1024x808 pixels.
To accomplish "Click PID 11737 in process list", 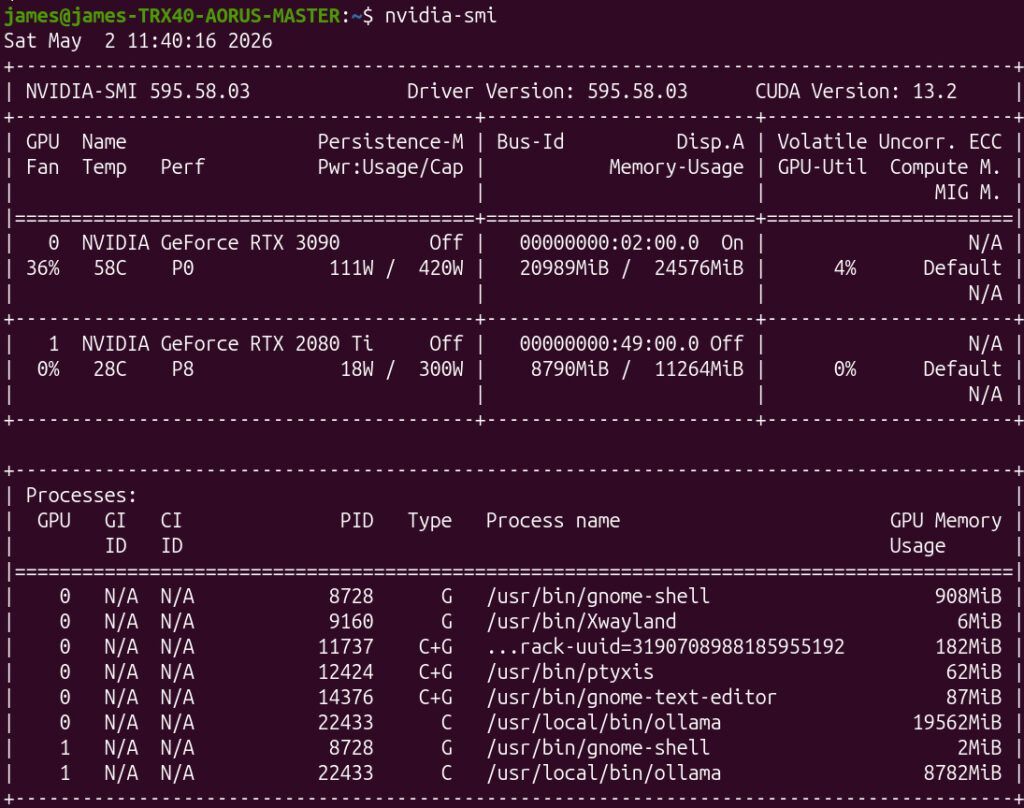I will 345,647.
